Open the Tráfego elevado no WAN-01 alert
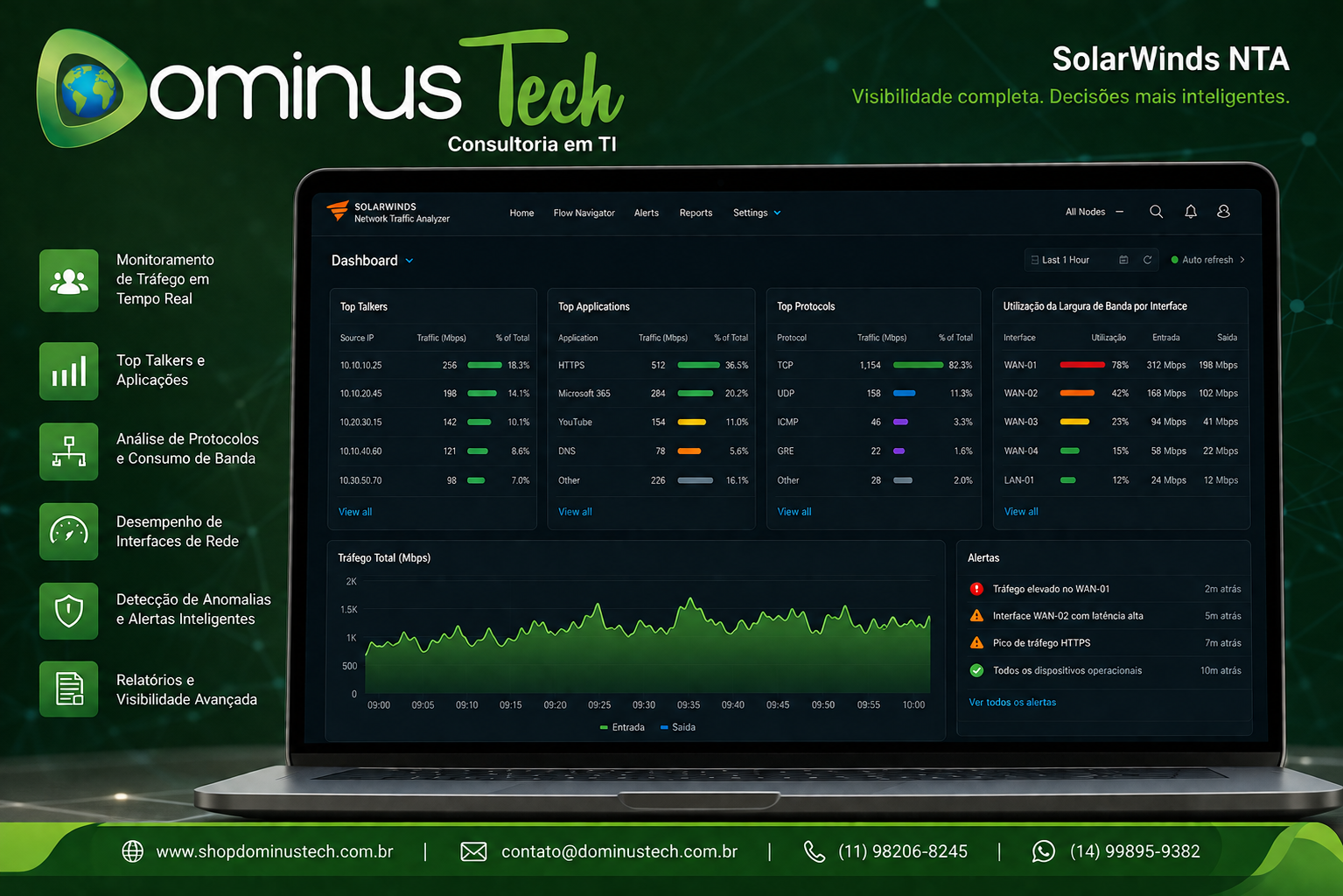The image size is (1343, 896). (x=1105, y=589)
